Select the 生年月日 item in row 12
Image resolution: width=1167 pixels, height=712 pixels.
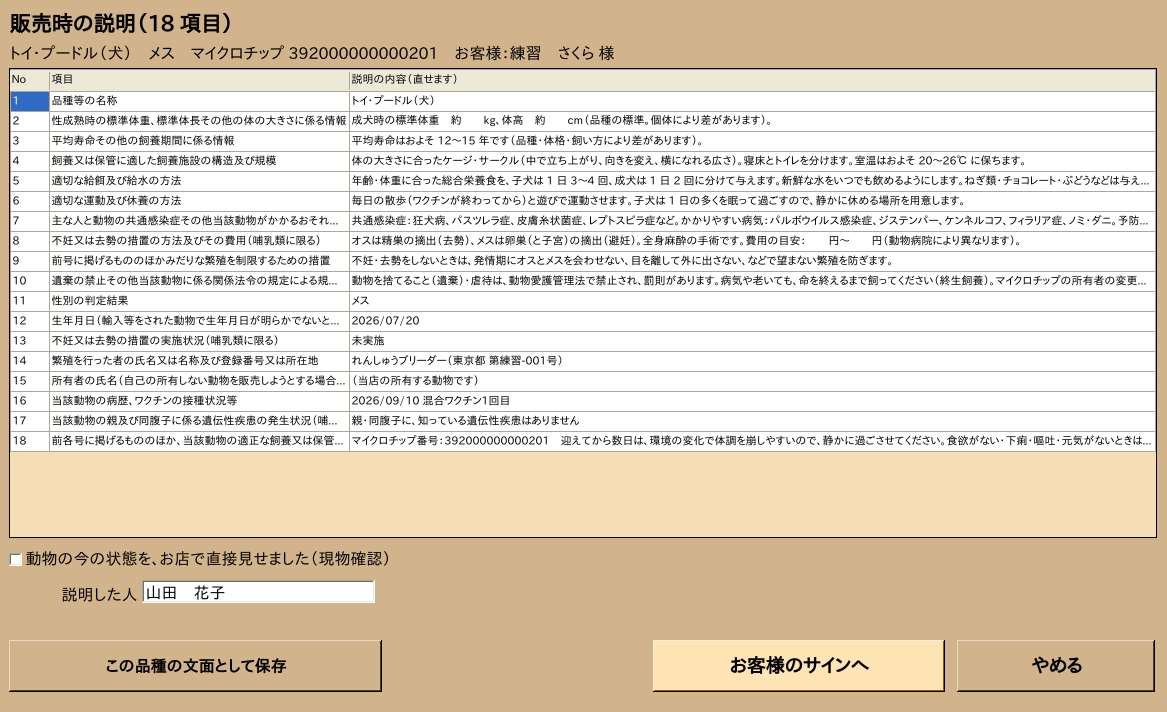point(199,321)
